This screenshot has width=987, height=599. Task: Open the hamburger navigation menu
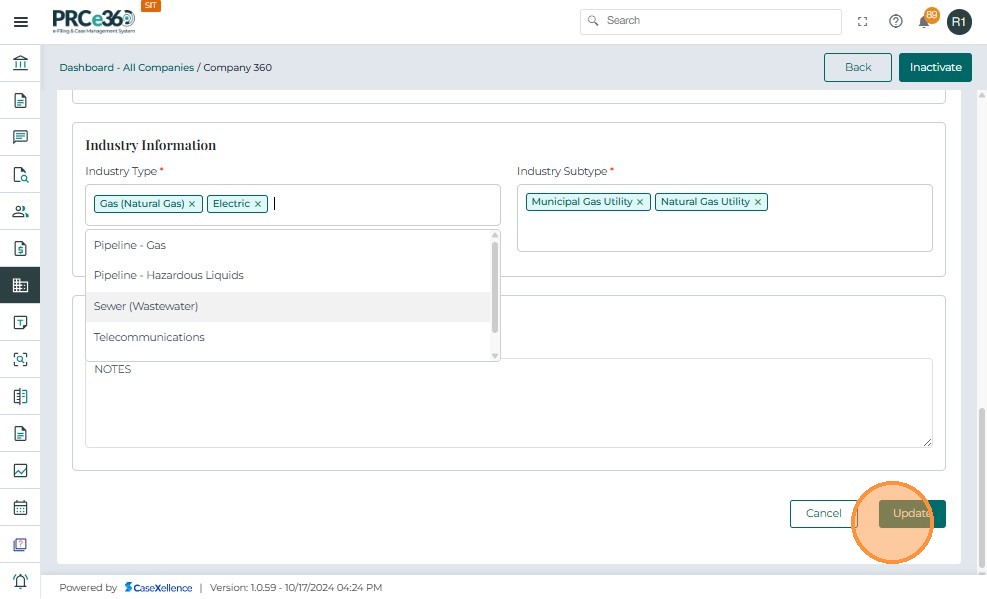(20, 21)
